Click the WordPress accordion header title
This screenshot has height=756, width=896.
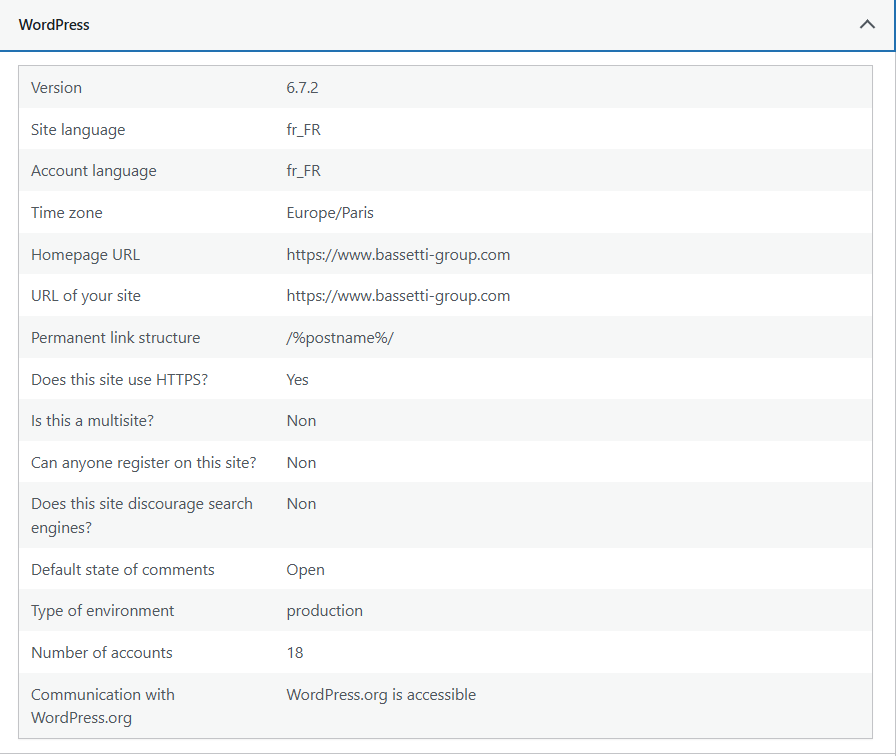click(x=54, y=25)
